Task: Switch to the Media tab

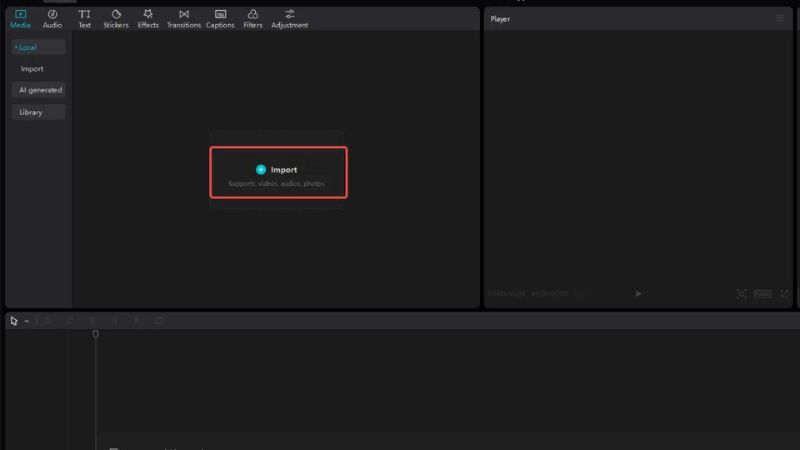Action: point(20,19)
